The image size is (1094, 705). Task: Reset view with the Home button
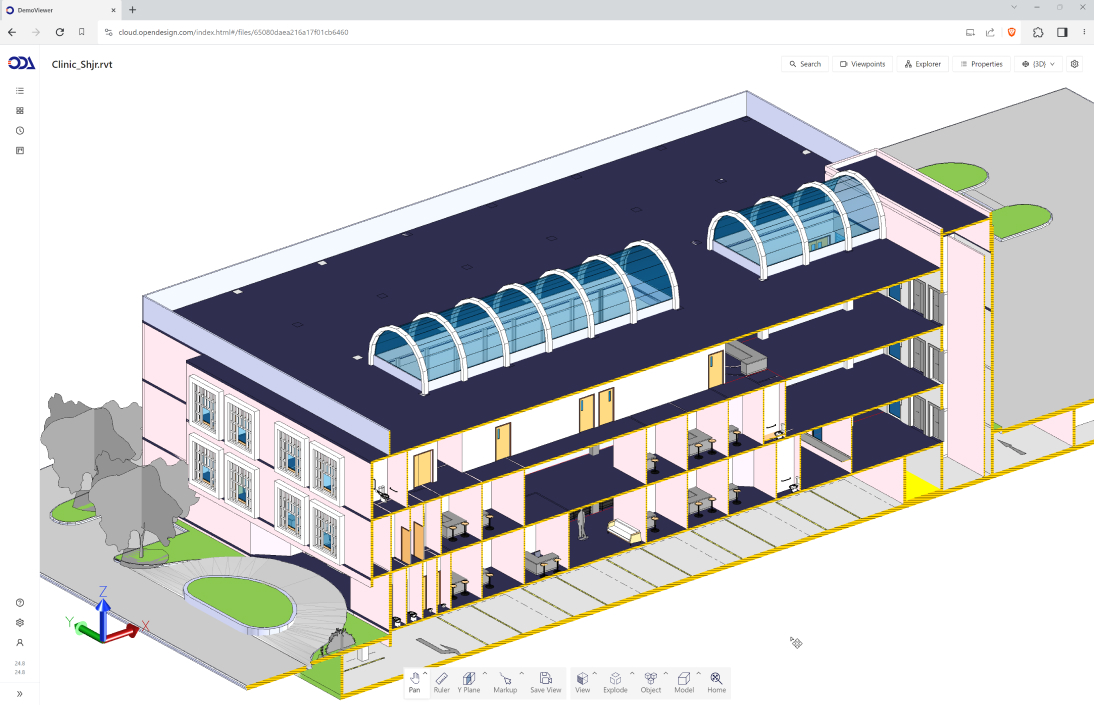[716, 682]
